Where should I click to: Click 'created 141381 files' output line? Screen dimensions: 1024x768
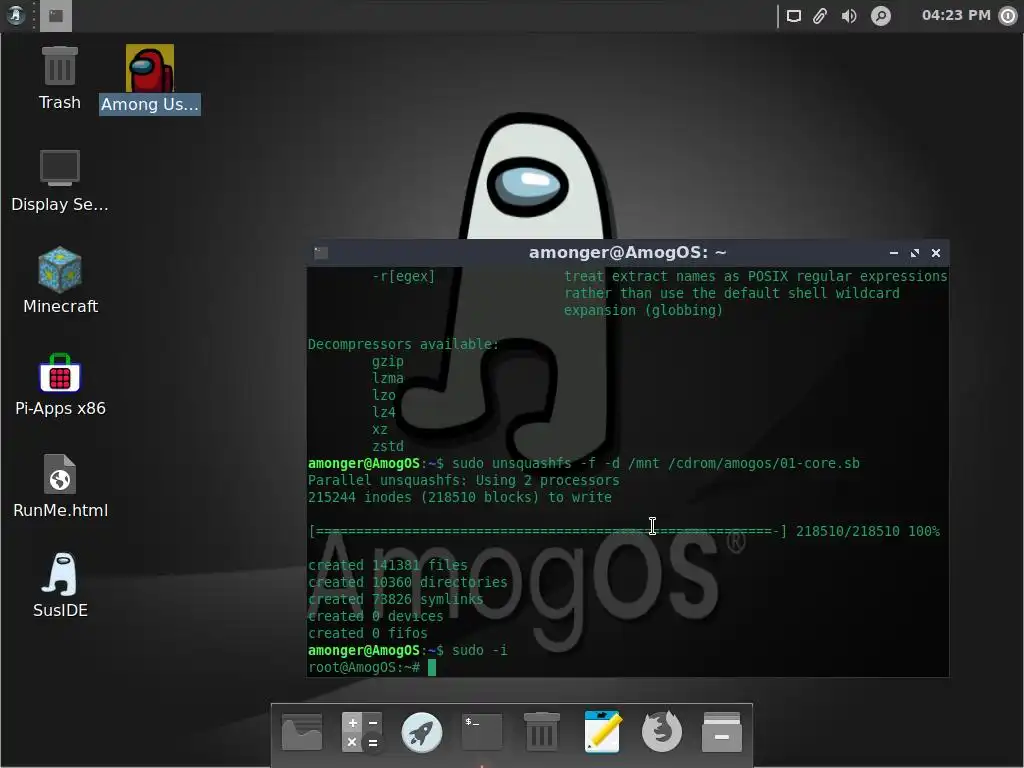pyautogui.click(x=387, y=566)
